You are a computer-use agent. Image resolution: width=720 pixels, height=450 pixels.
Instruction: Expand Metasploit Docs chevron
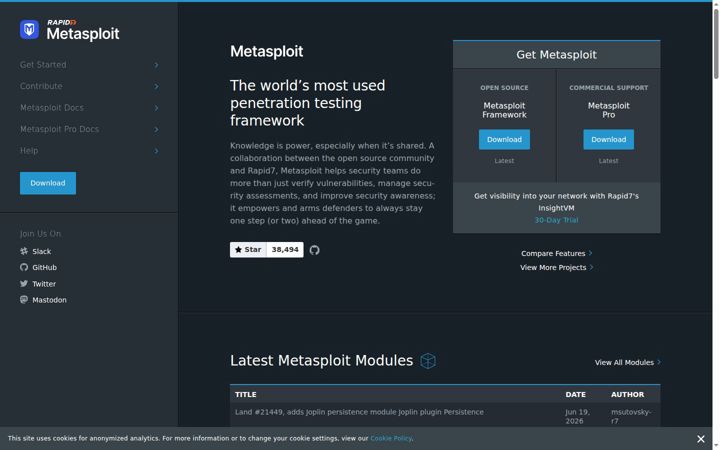[x=156, y=108]
